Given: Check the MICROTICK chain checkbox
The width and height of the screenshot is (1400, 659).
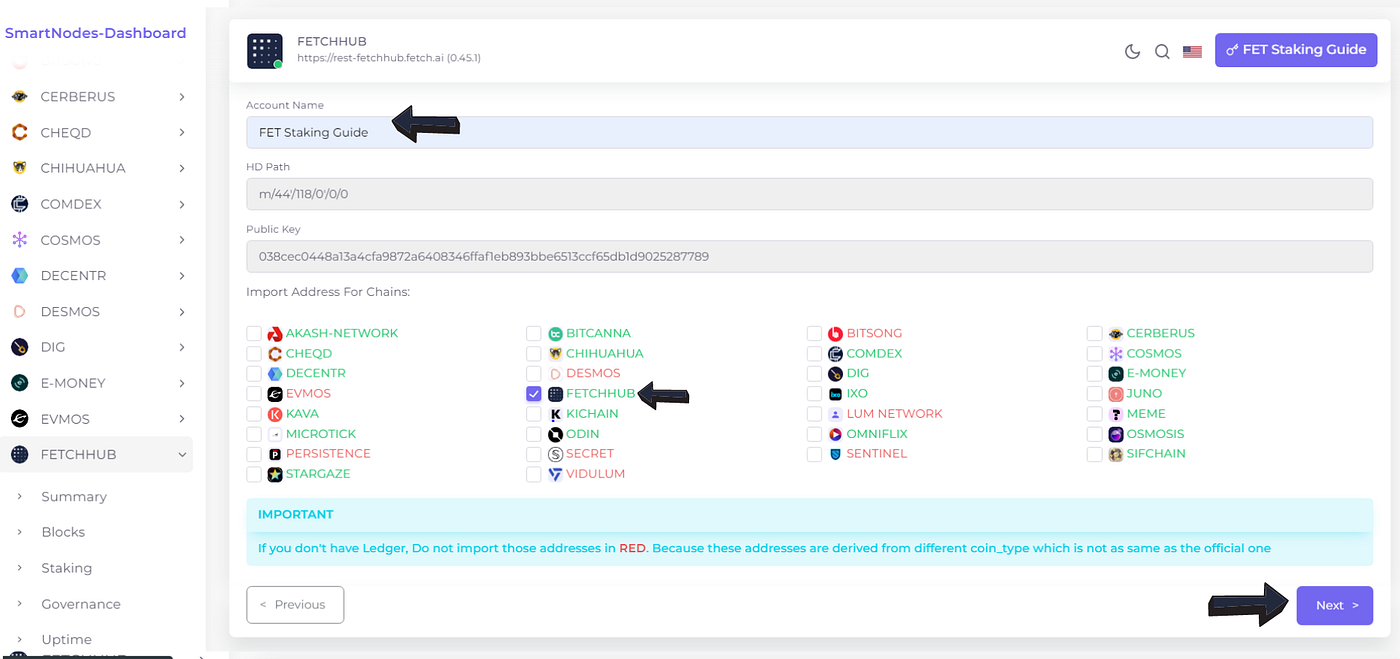Looking at the screenshot, I should 254,434.
